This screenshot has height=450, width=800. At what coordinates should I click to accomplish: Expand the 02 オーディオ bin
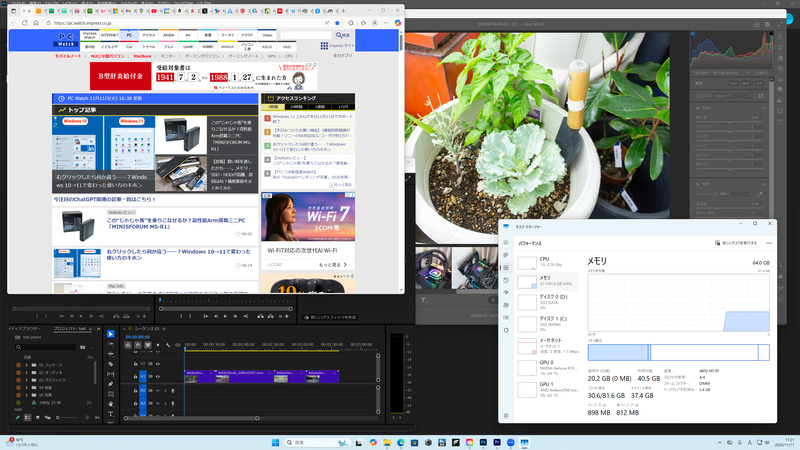tap(27, 372)
